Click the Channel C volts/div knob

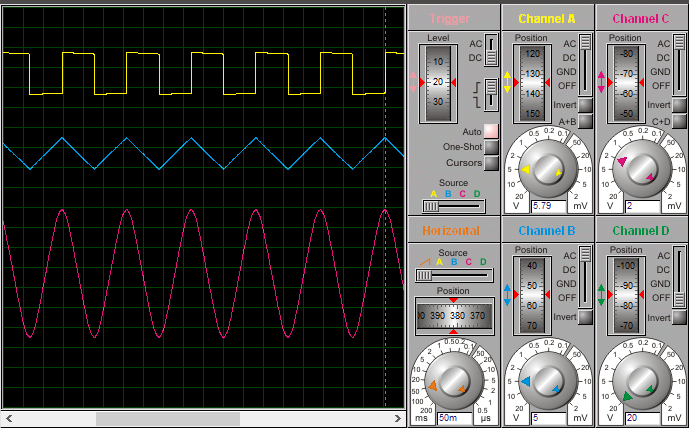[642, 169]
